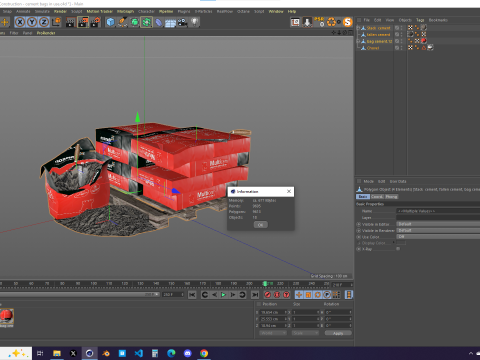The width and height of the screenshot is (480, 360).
Task: Open the Pipeline menu
Action: 166,11
